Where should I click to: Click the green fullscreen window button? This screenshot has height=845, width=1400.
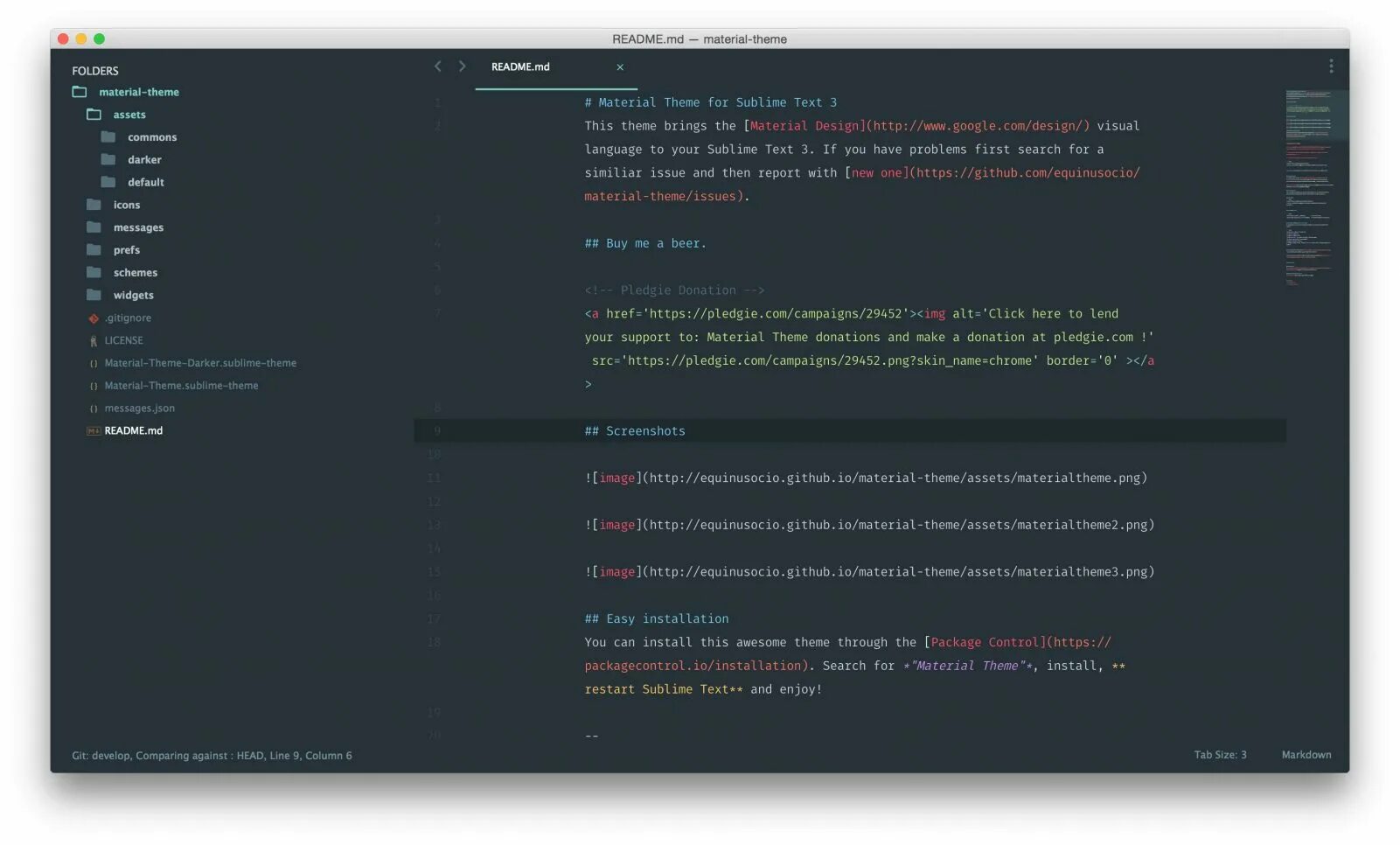point(100,38)
